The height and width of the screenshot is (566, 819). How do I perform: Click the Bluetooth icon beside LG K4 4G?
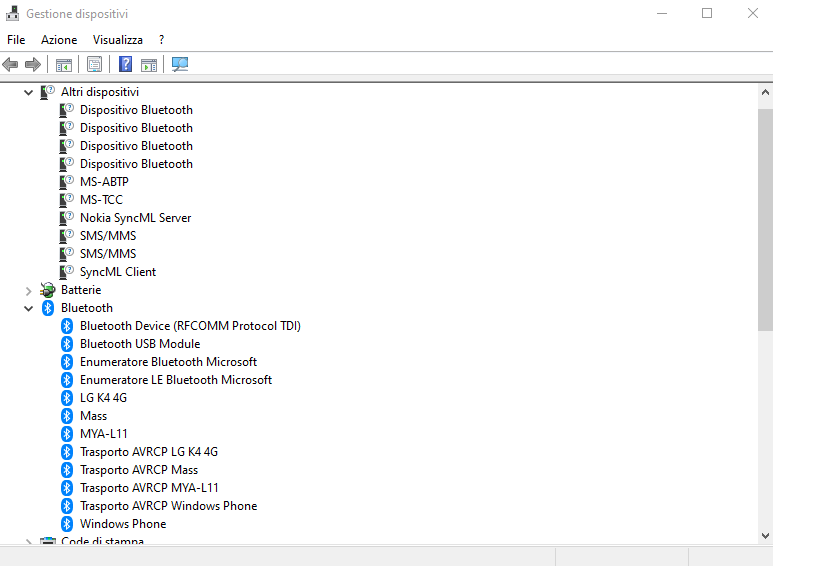(66, 398)
